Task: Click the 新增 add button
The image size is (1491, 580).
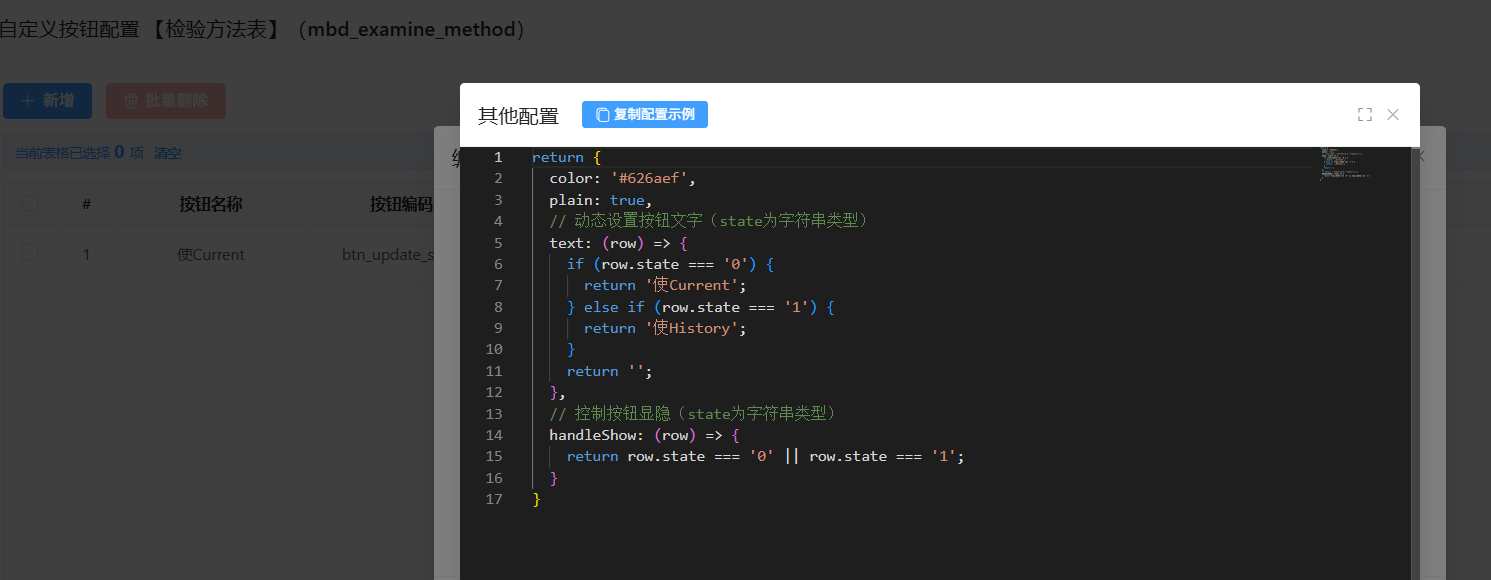Action: (47, 101)
